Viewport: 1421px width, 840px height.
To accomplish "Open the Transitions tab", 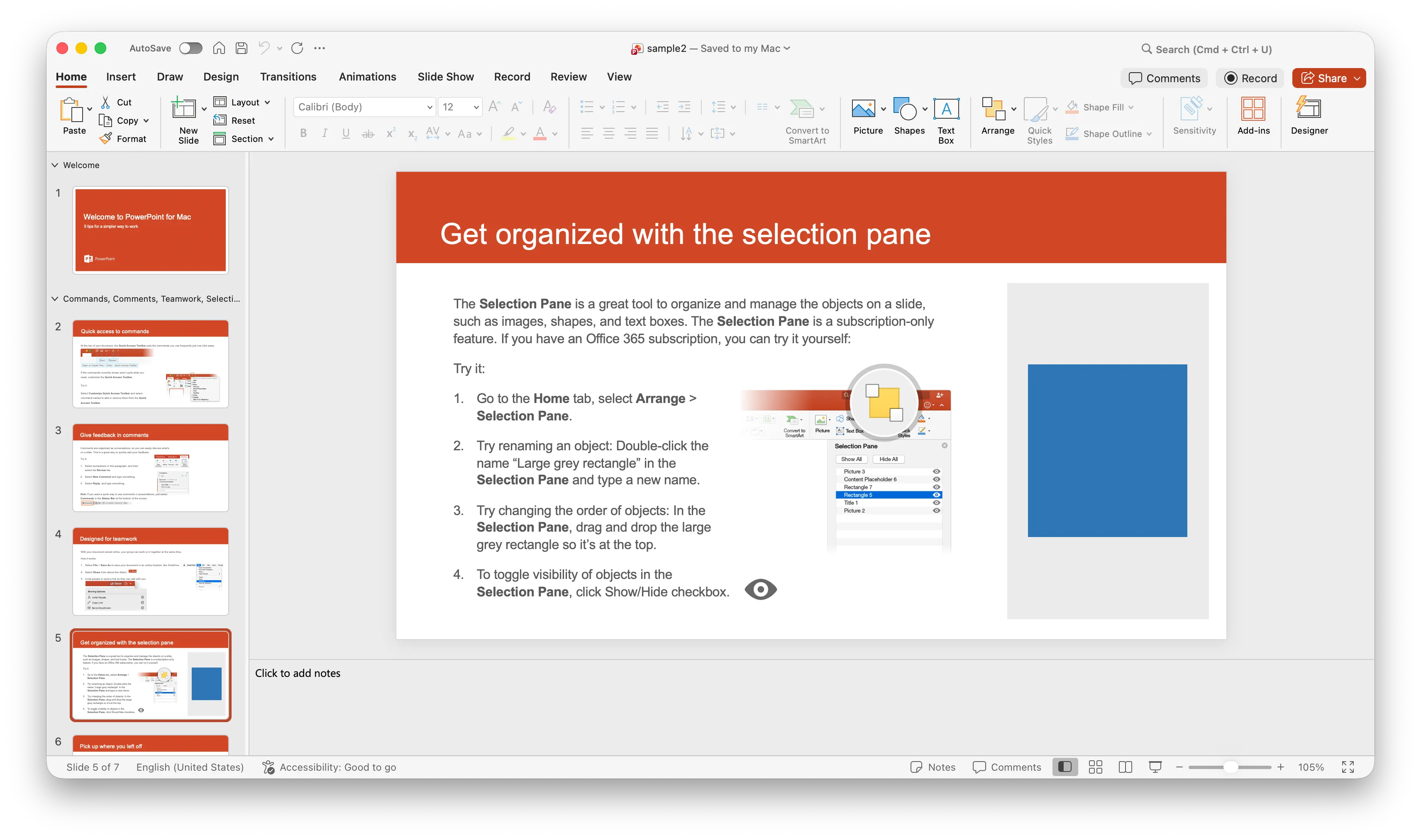I will coord(288,77).
